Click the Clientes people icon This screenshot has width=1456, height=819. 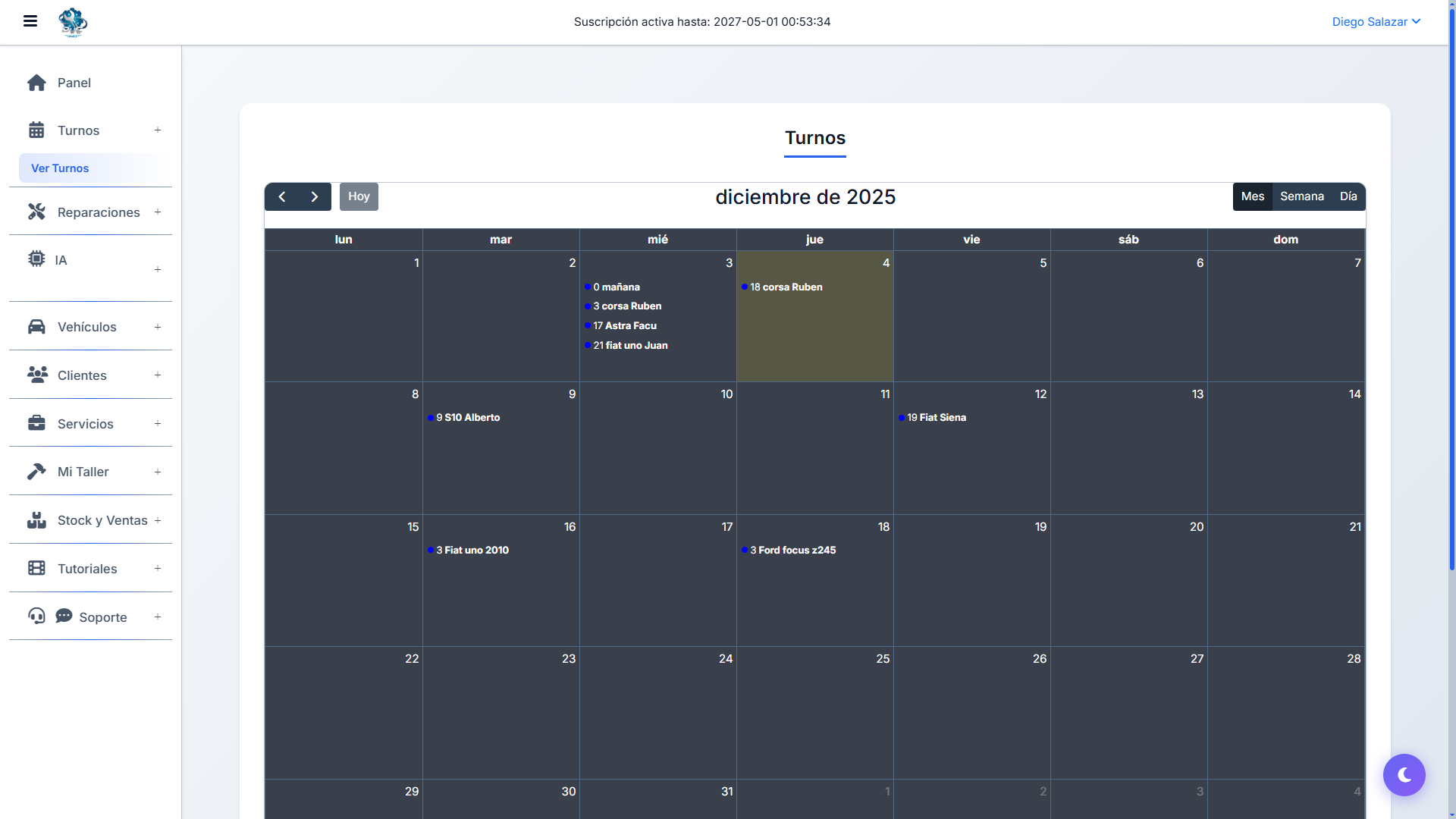pos(37,375)
